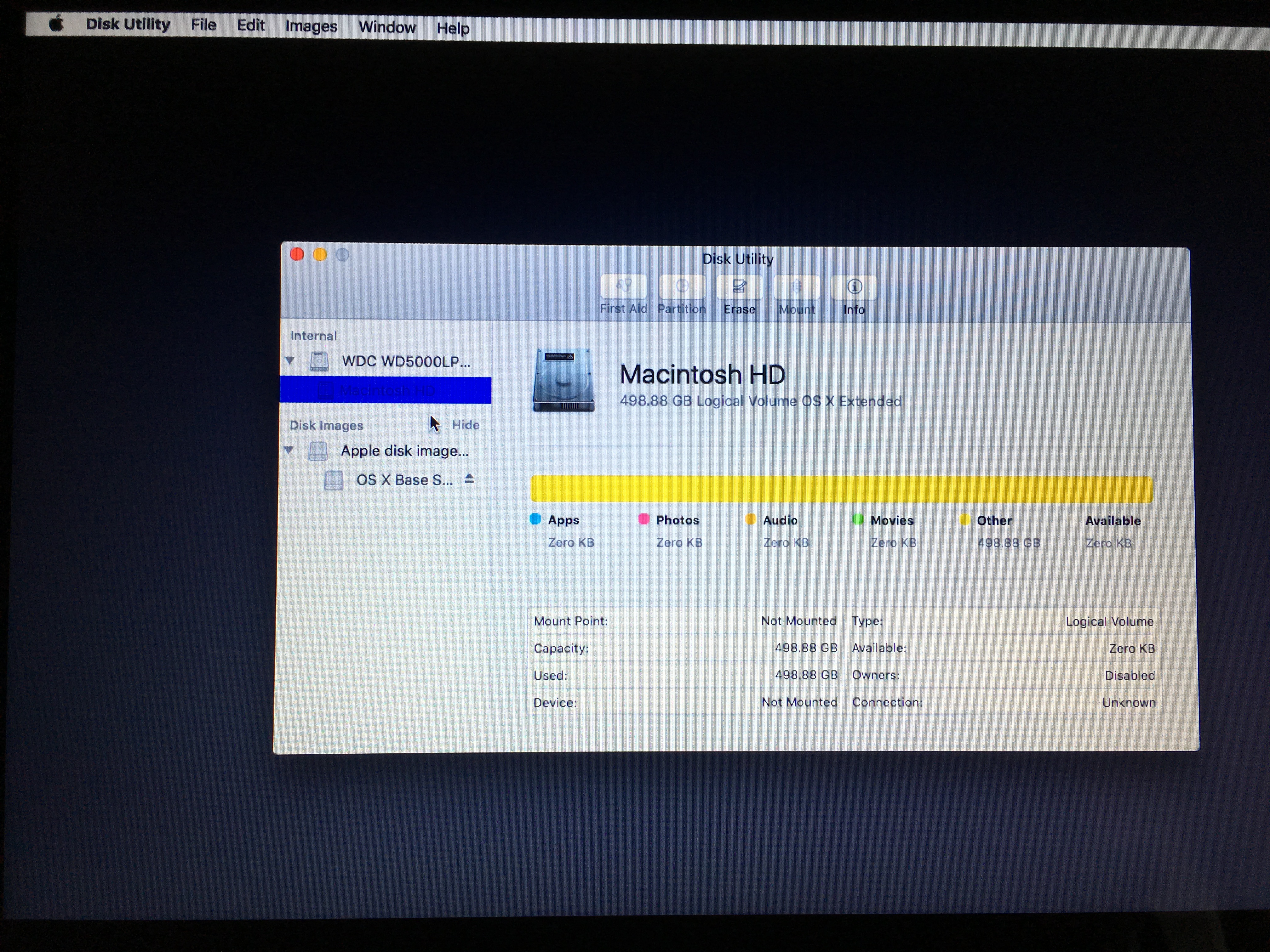Click the Device 'Not Mounted' value
The image size is (1270, 952).
point(799,702)
